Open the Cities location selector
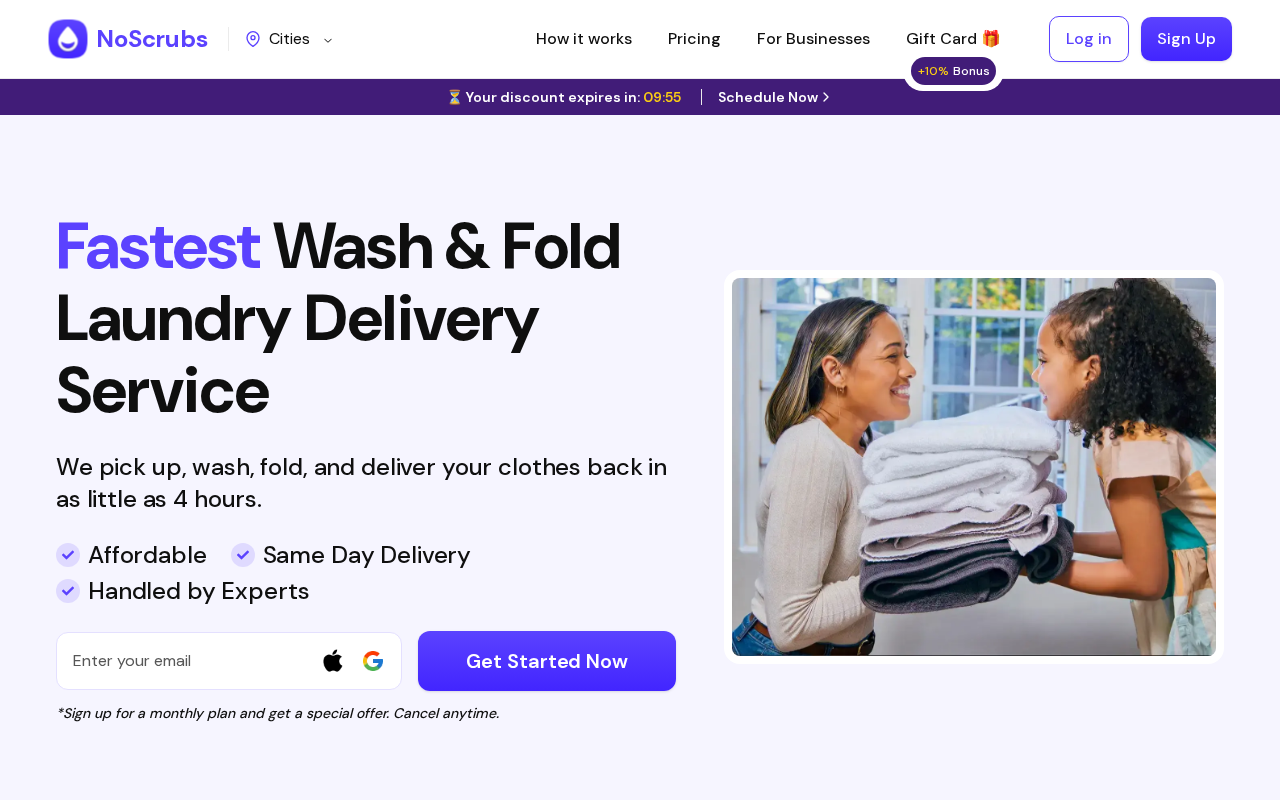 (x=289, y=39)
